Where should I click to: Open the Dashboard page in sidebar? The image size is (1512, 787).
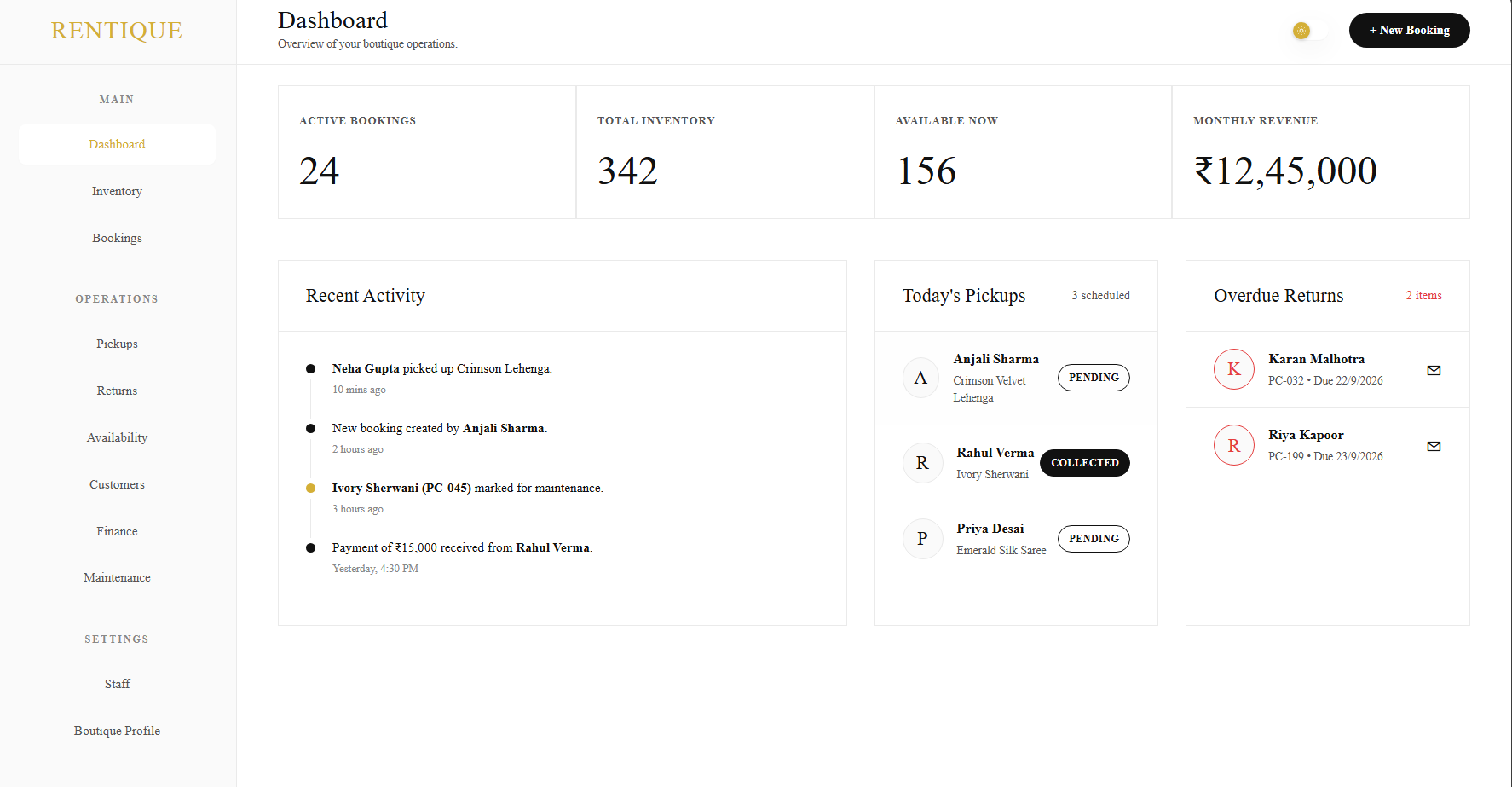click(117, 144)
